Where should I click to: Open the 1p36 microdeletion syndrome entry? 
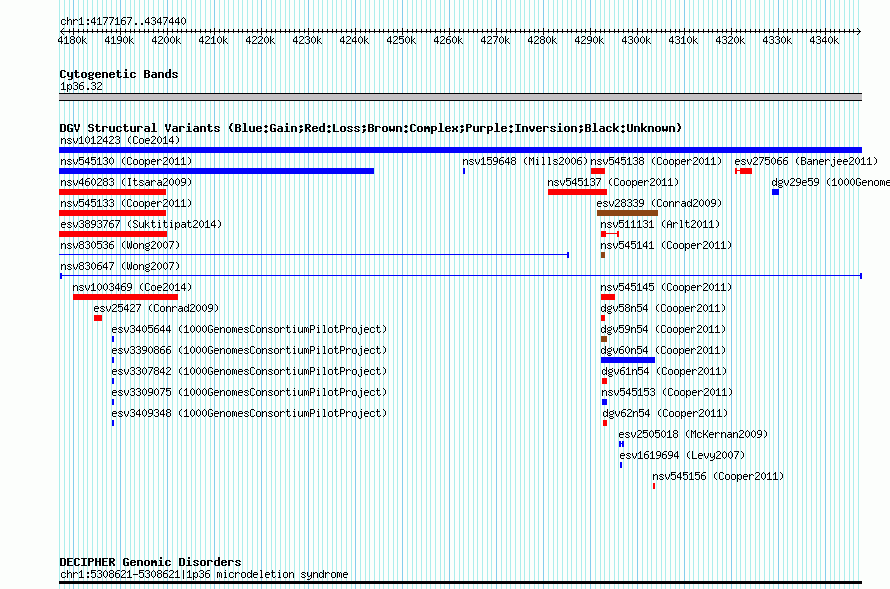[x=204, y=574]
